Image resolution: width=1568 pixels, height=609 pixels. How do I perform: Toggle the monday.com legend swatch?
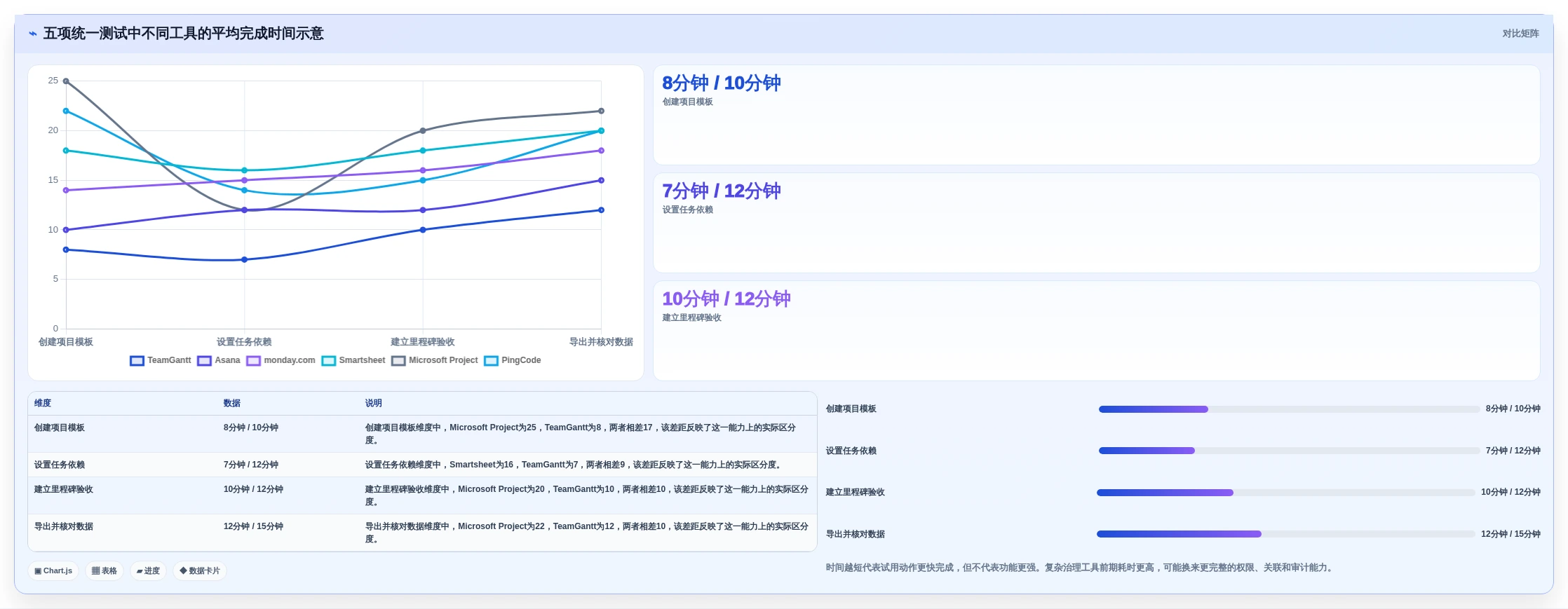[x=254, y=361]
